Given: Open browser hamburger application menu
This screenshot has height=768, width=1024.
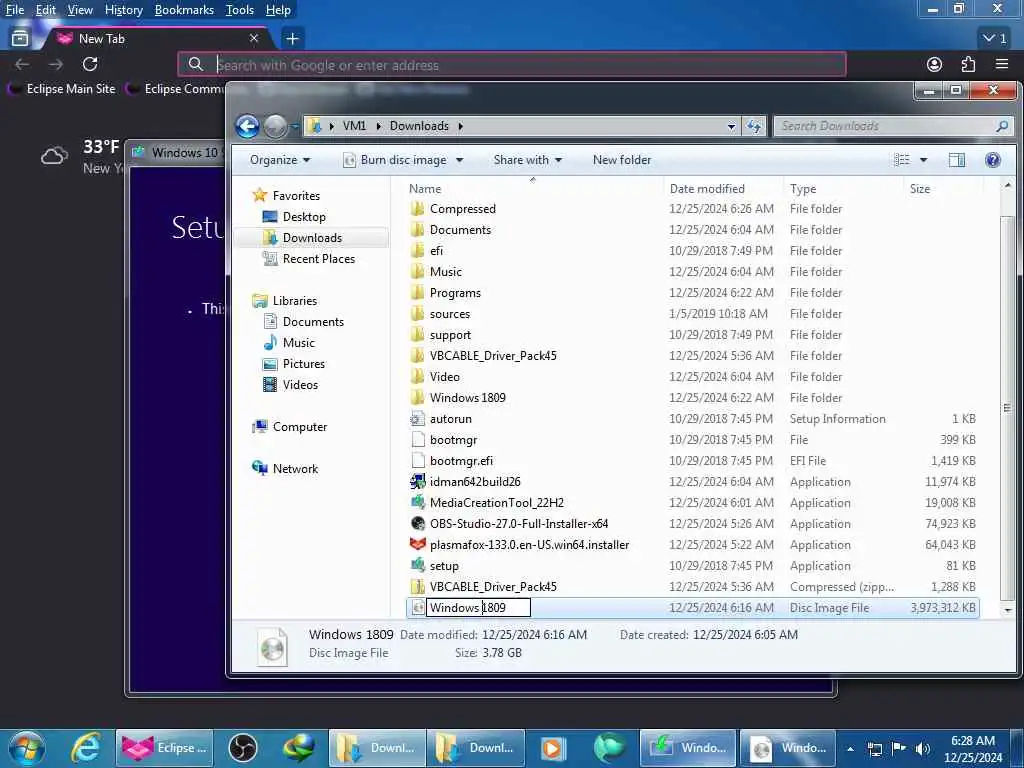Looking at the screenshot, I should 1002,64.
